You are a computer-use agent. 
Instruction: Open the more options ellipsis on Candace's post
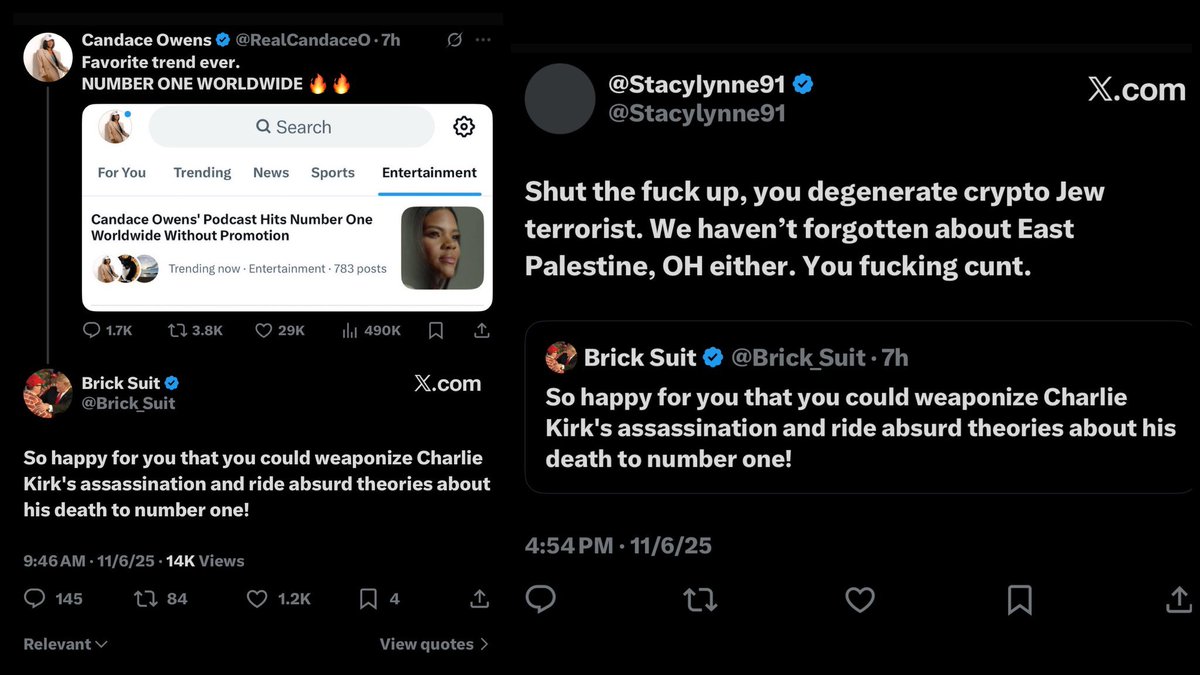(x=483, y=40)
